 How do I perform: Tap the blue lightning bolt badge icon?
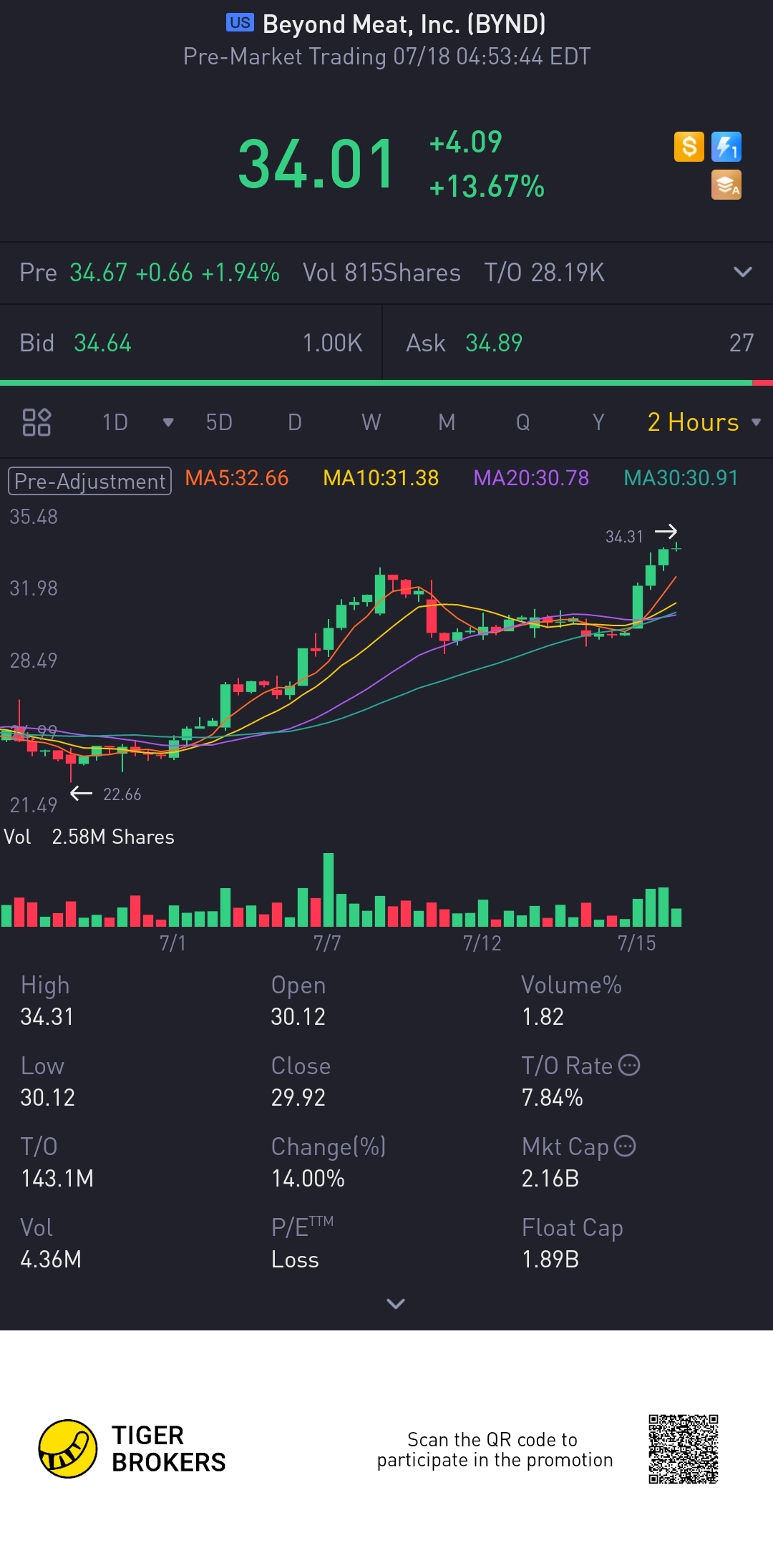pyautogui.click(x=726, y=147)
